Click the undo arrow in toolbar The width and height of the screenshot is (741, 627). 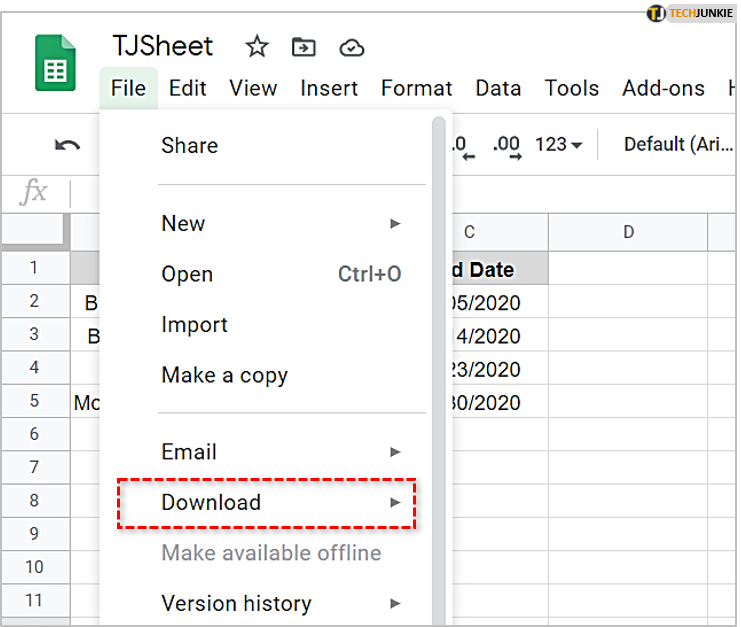click(67, 145)
